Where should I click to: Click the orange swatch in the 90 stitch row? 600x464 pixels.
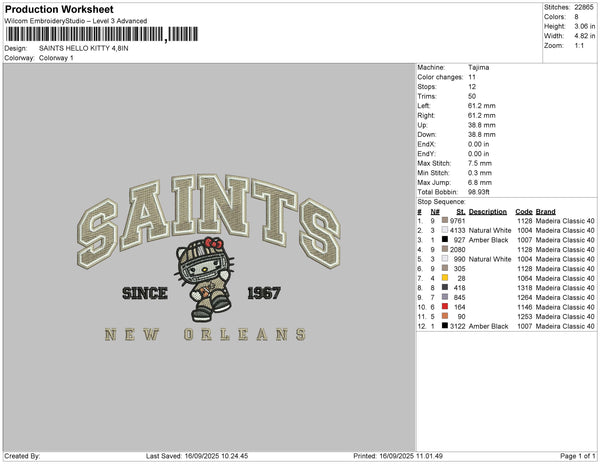(445, 316)
